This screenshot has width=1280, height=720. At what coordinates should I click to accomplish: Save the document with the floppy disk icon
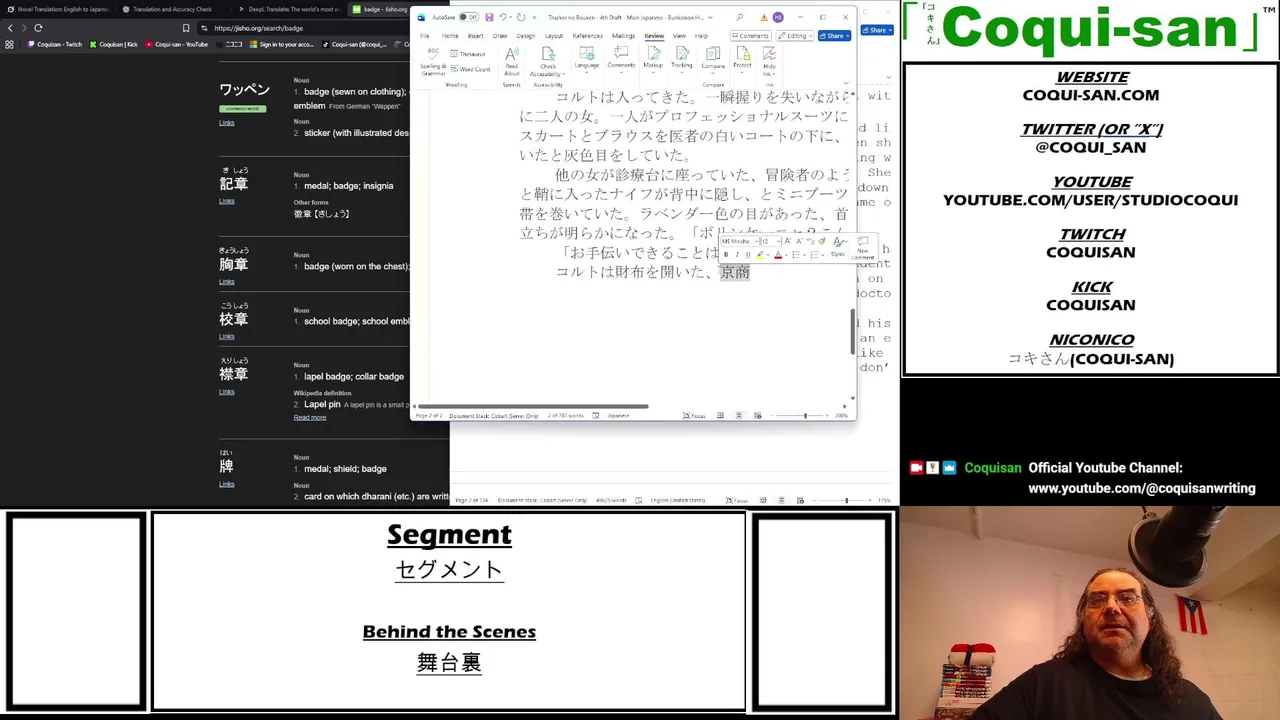point(489,17)
